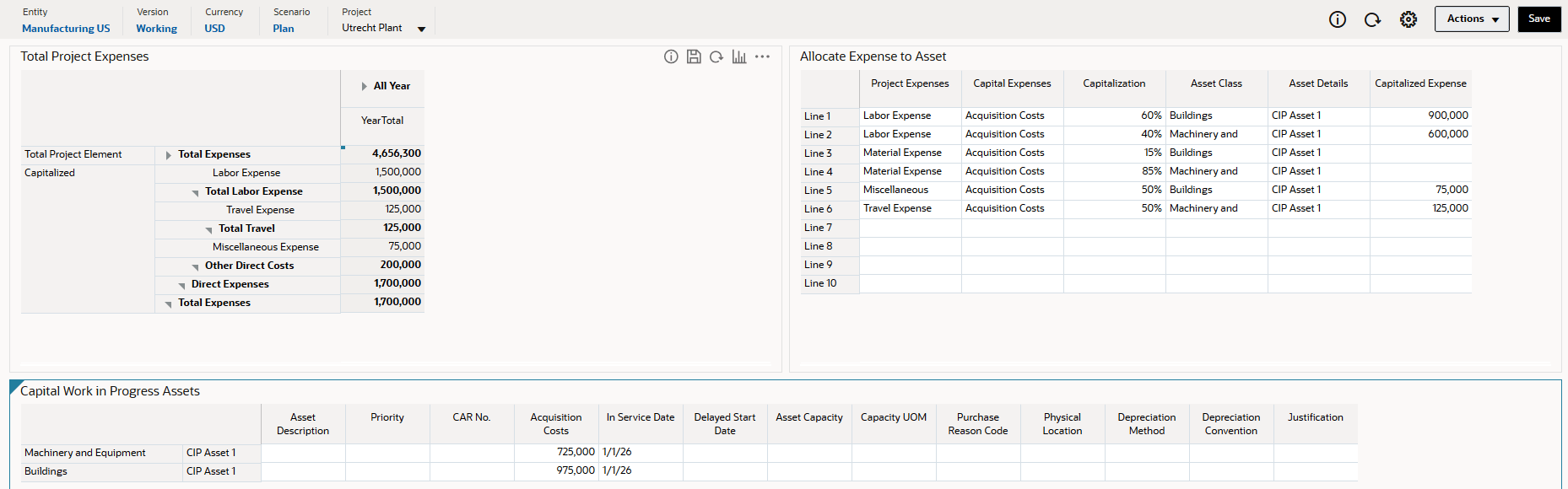The height and width of the screenshot is (489, 1568).
Task: Click Line 3 Material Expense cell
Action: 911,153
